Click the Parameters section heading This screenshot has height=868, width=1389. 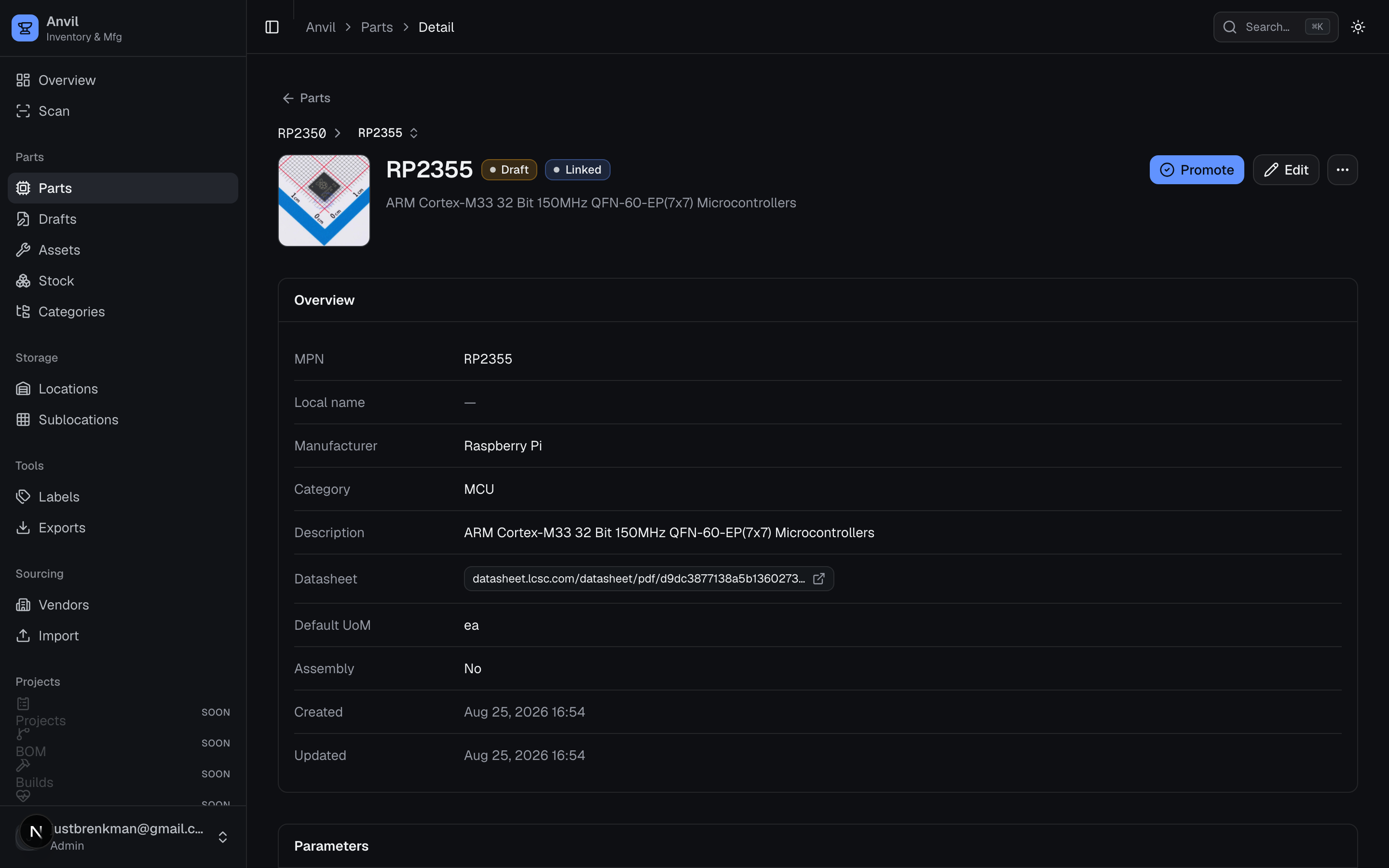pyautogui.click(x=331, y=846)
